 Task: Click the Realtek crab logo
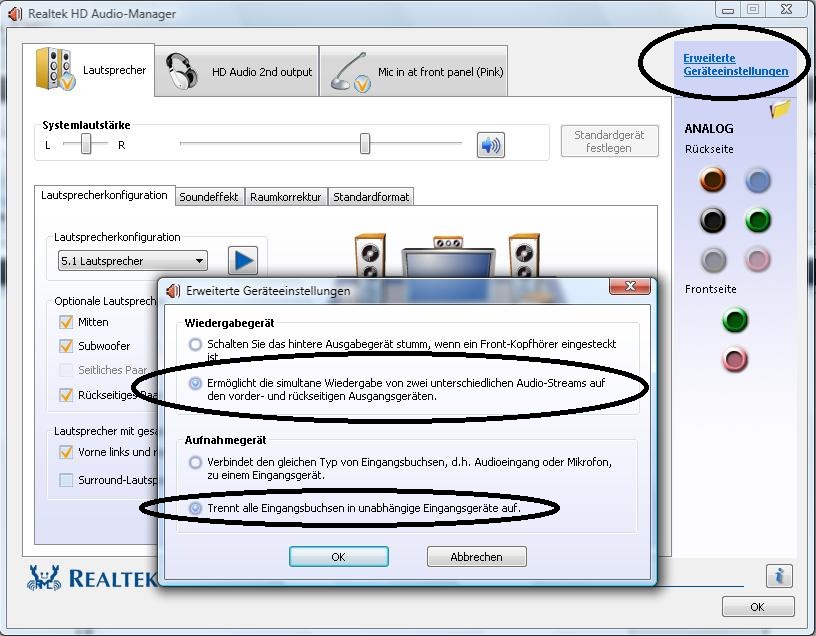(x=44, y=578)
